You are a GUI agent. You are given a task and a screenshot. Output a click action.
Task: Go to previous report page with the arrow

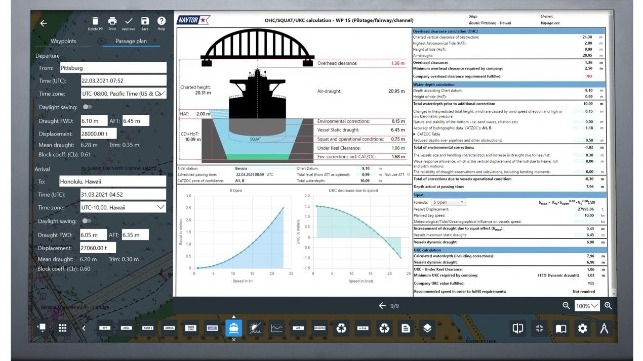coord(382,306)
